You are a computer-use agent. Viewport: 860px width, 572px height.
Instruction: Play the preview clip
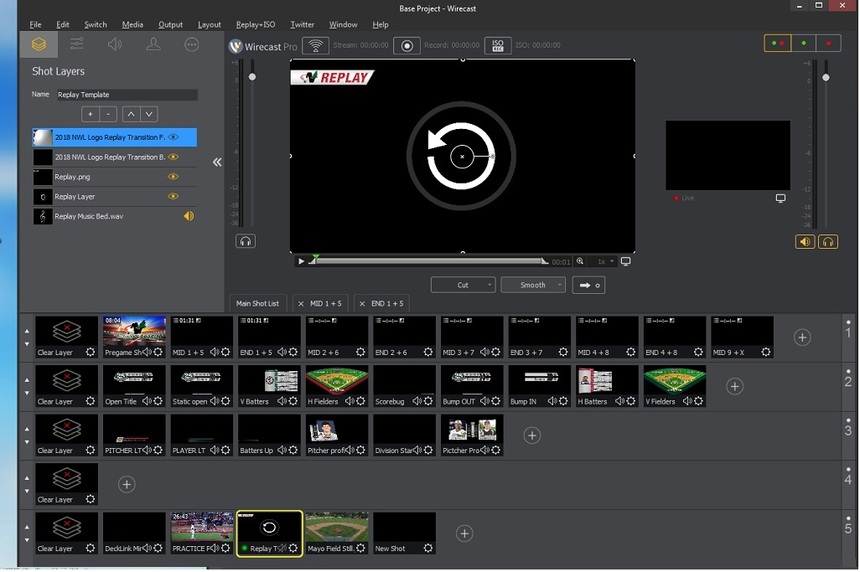coord(301,261)
